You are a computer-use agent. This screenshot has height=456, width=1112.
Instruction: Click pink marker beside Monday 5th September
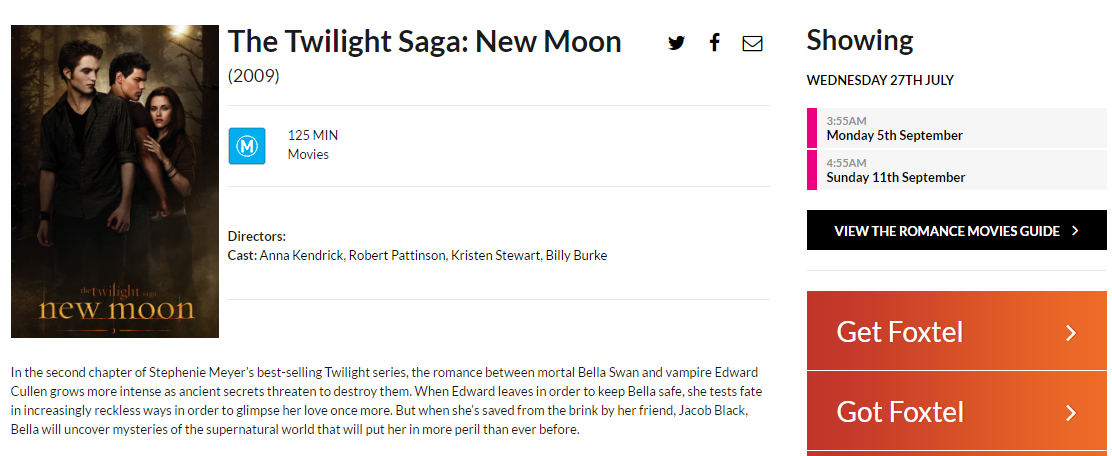812,128
